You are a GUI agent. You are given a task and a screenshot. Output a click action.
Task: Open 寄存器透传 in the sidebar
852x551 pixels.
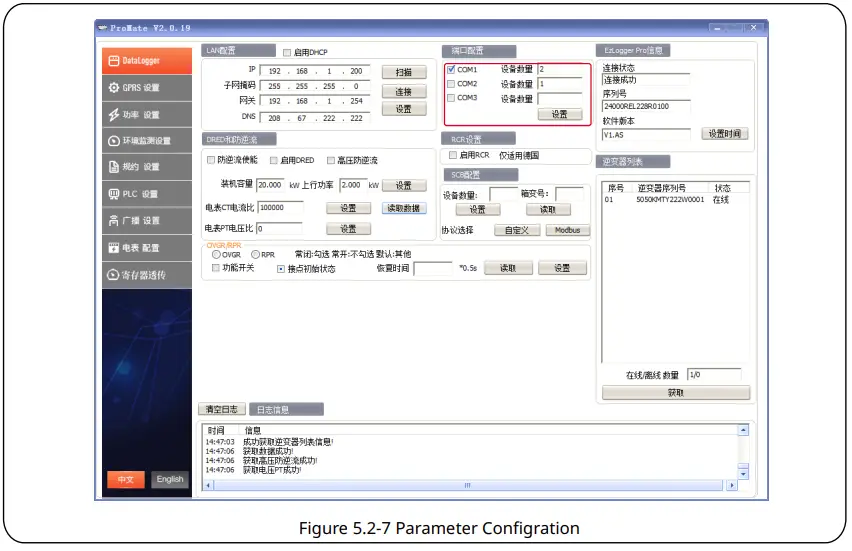(x=147, y=275)
